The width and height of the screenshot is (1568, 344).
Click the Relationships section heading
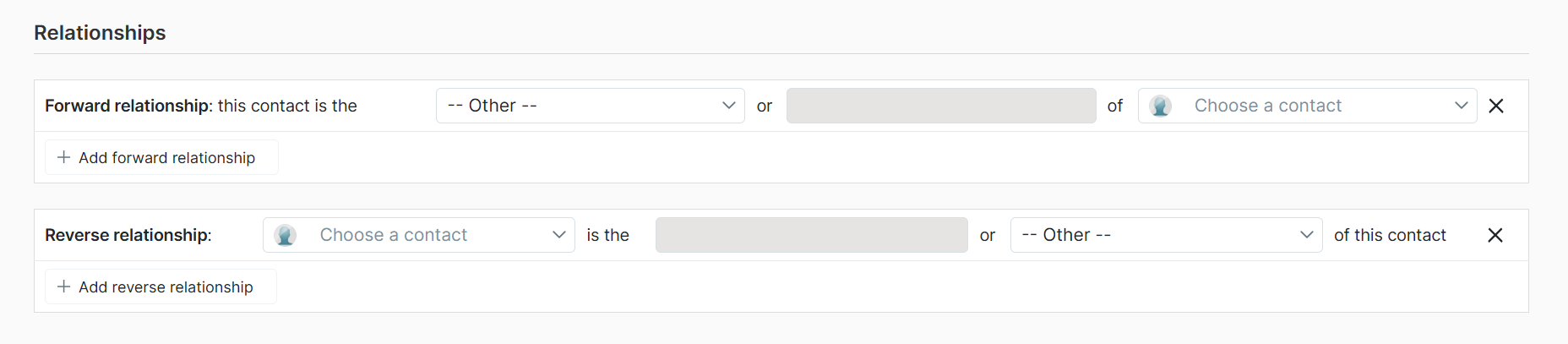pyautogui.click(x=100, y=33)
